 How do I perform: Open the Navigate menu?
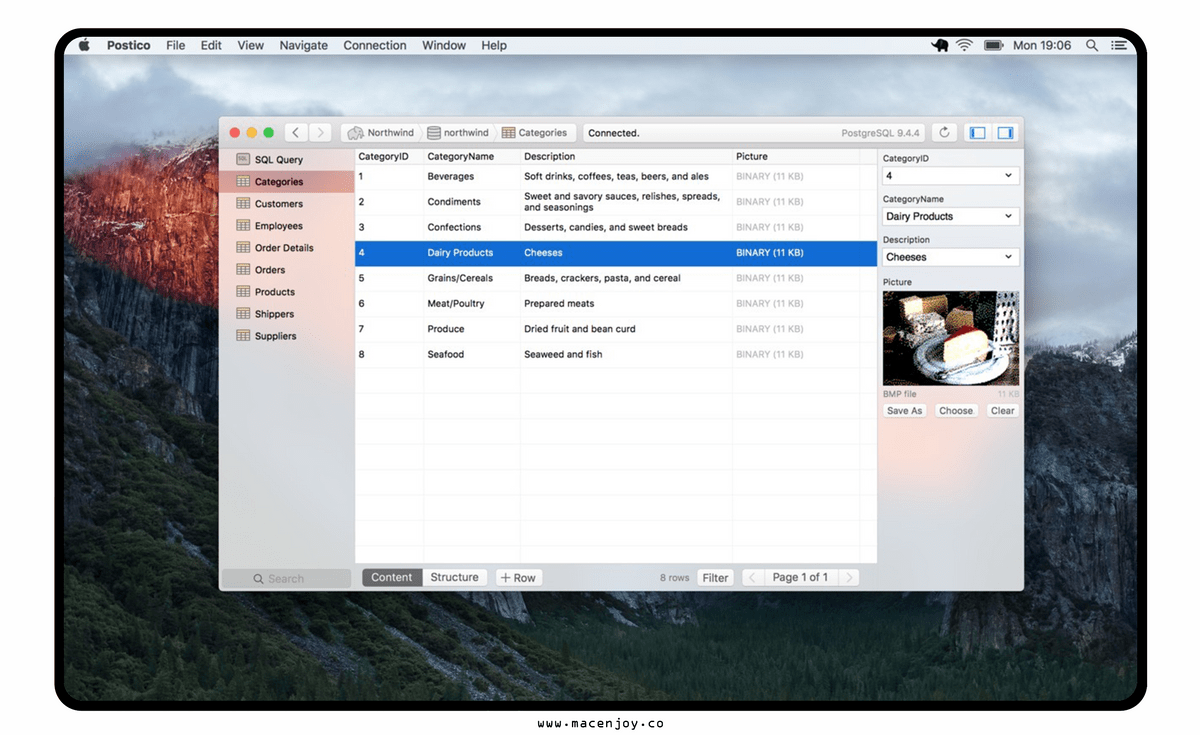[x=304, y=45]
